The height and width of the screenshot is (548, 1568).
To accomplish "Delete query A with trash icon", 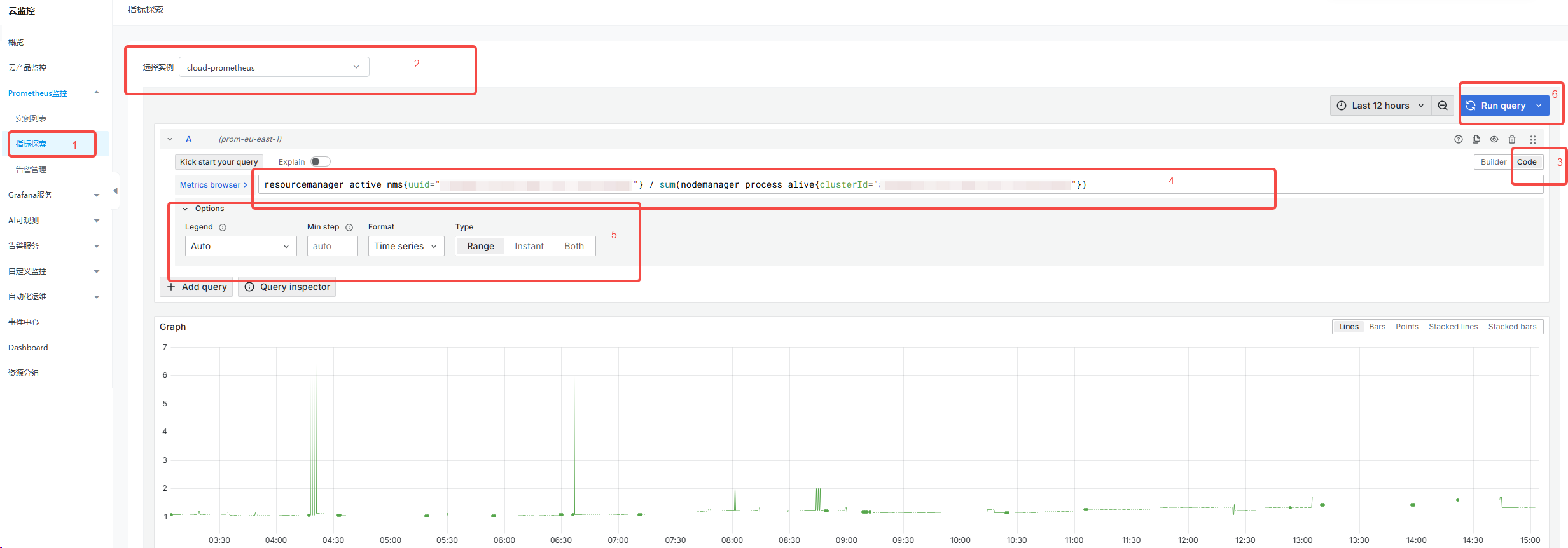I will point(1512,139).
